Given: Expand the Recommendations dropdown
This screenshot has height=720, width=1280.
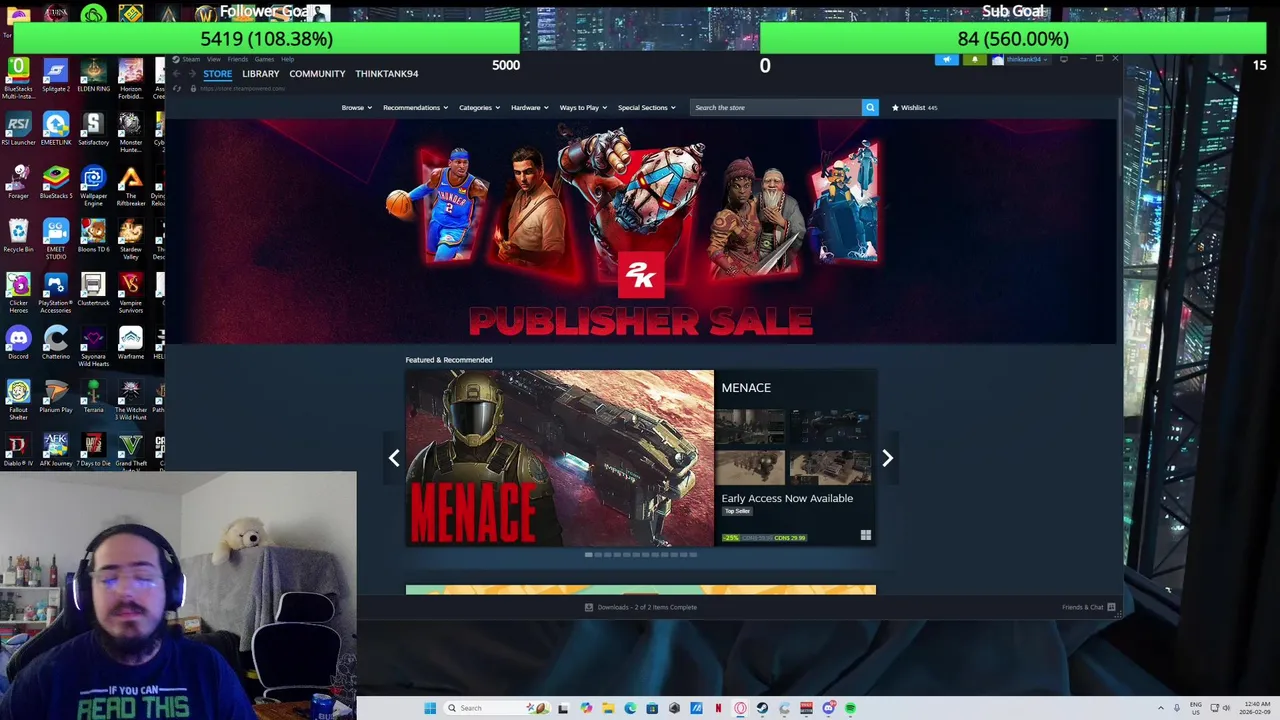Looking at the screenshot, I should click(x=415, y=107).
